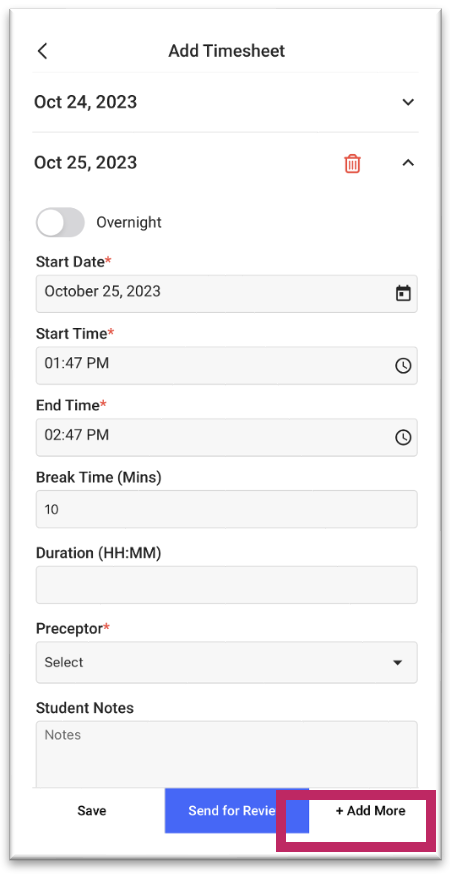Click the clock icon in End Time

(x=403, y=438)
